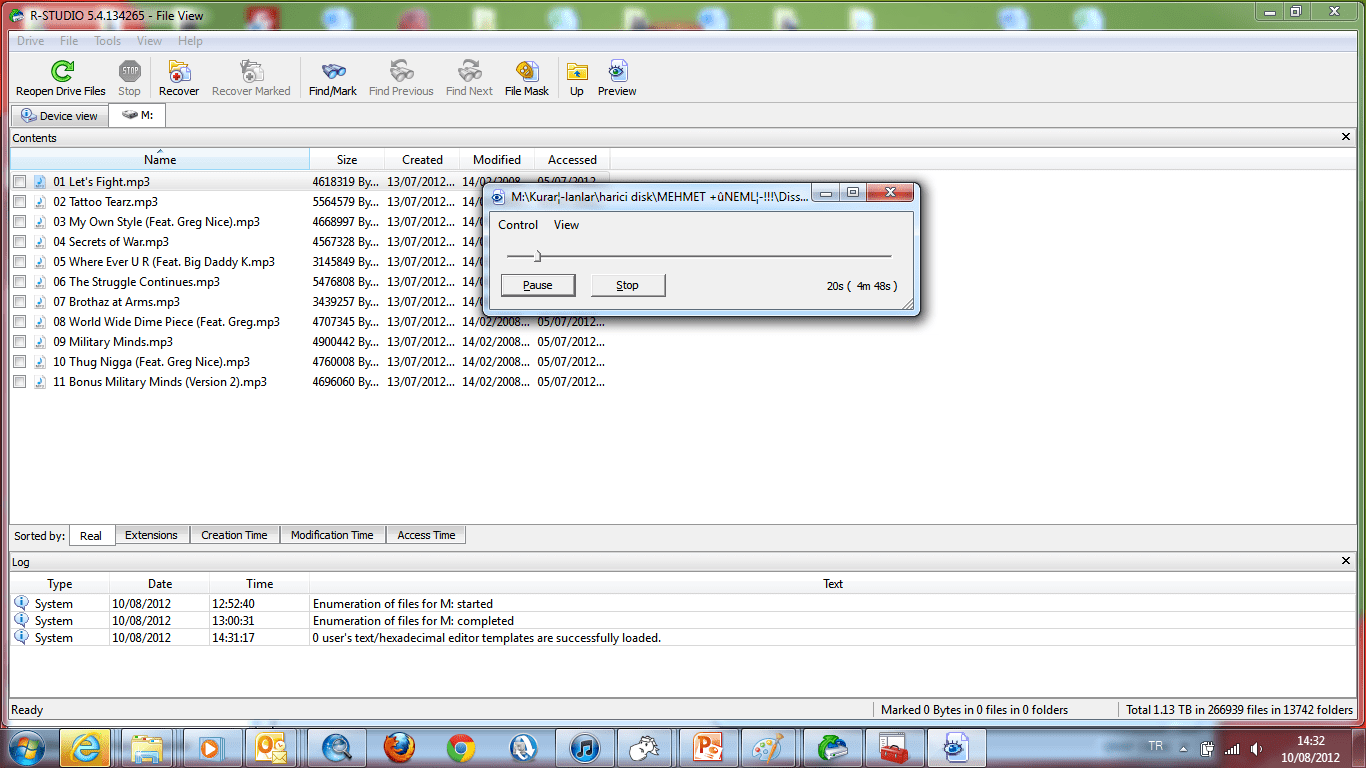Click the Up navigation toolbar icon
Viewport: 1366px width, 768px height.
[576, 75]
